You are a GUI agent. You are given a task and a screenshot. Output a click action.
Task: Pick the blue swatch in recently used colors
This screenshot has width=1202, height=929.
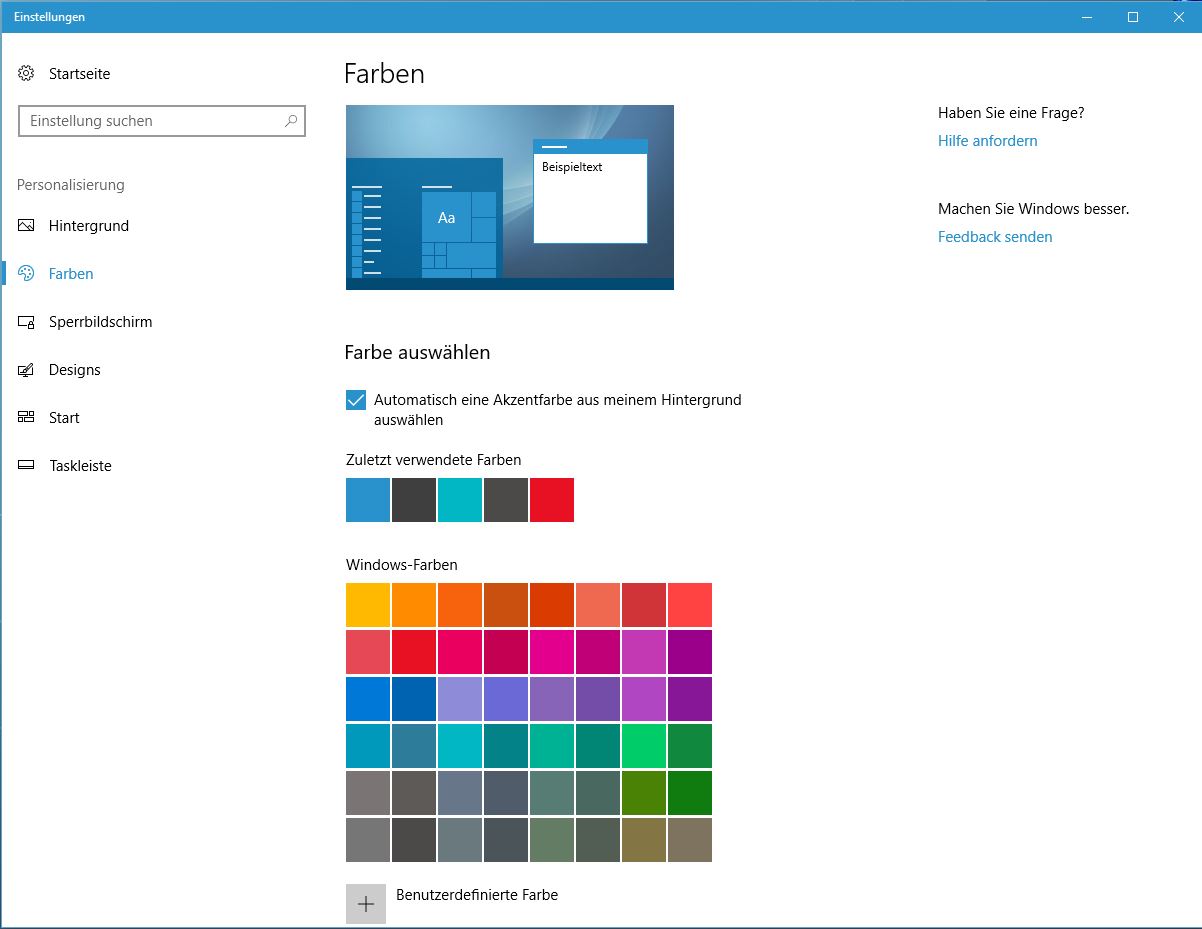pos(368,500)
